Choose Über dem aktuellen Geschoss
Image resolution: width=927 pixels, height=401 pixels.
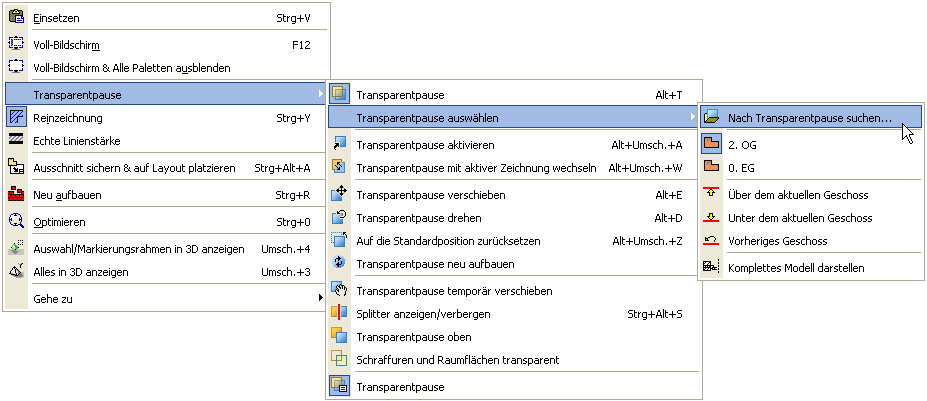[x=800, y=194]
